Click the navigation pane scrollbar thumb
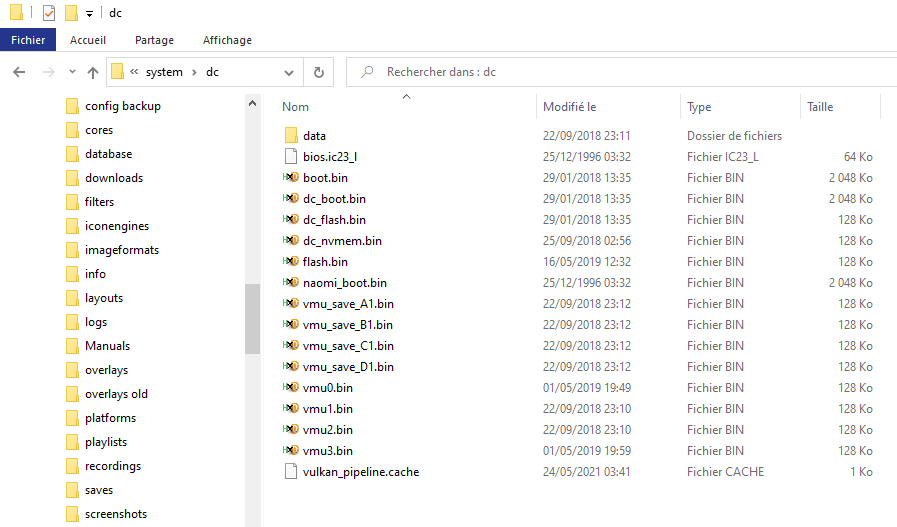897x527 pixels. tap(252, 319)
